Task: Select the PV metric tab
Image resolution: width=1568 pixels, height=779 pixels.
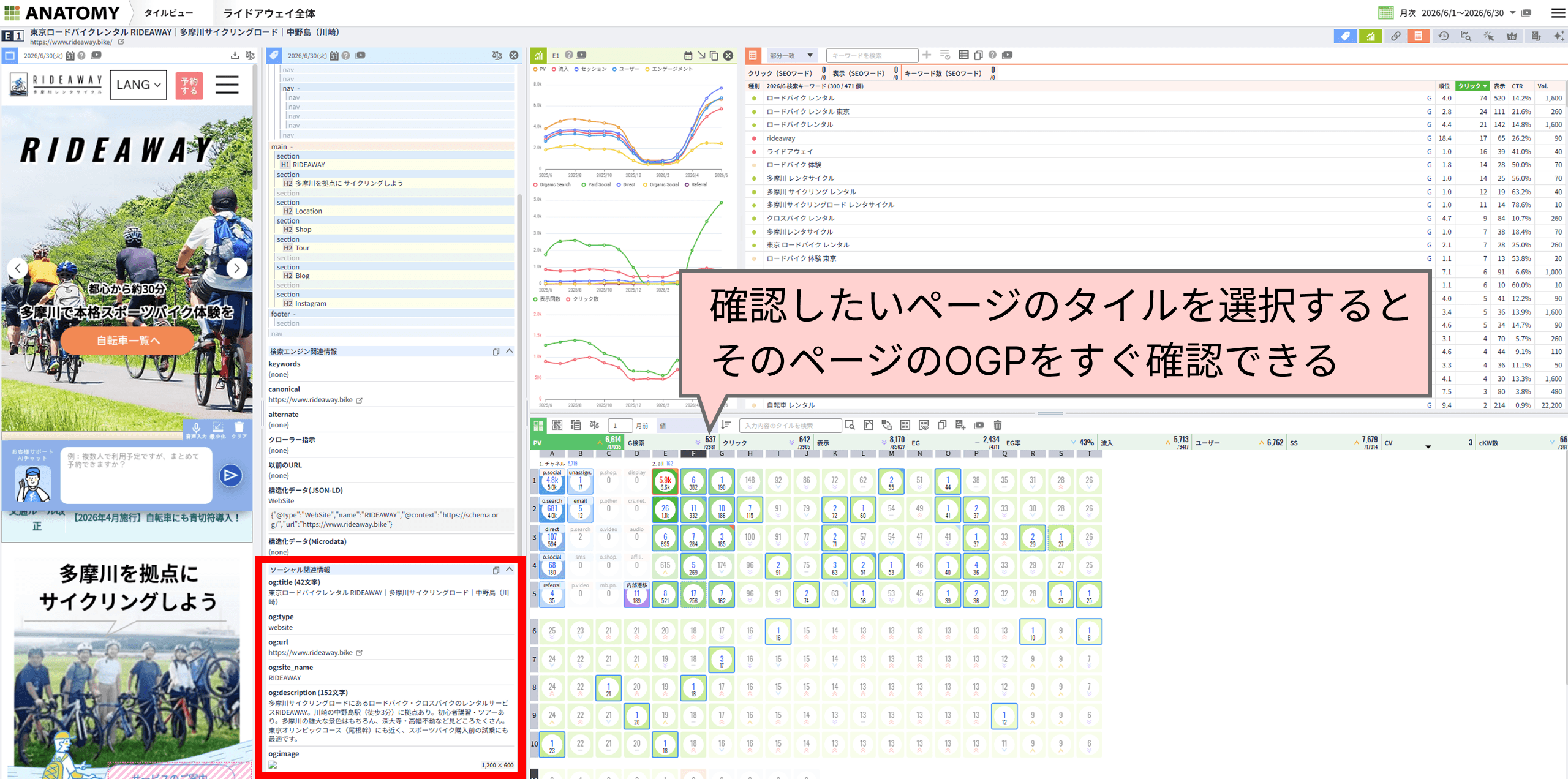Action: tap(578, 442)
